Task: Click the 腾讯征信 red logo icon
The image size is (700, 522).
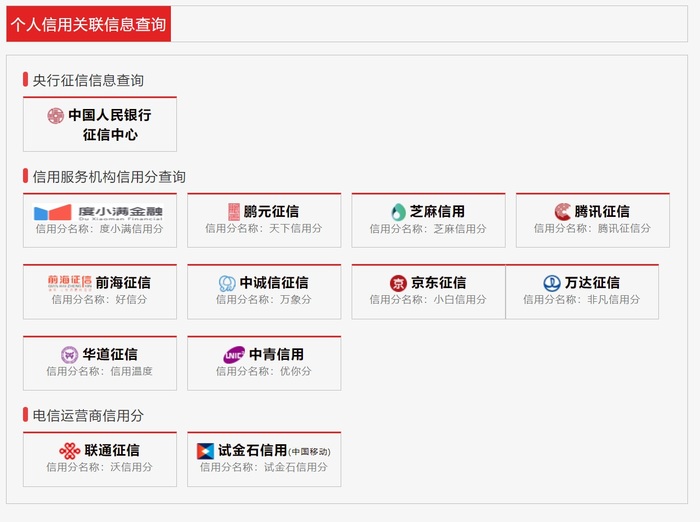Action: click(563, 212)
